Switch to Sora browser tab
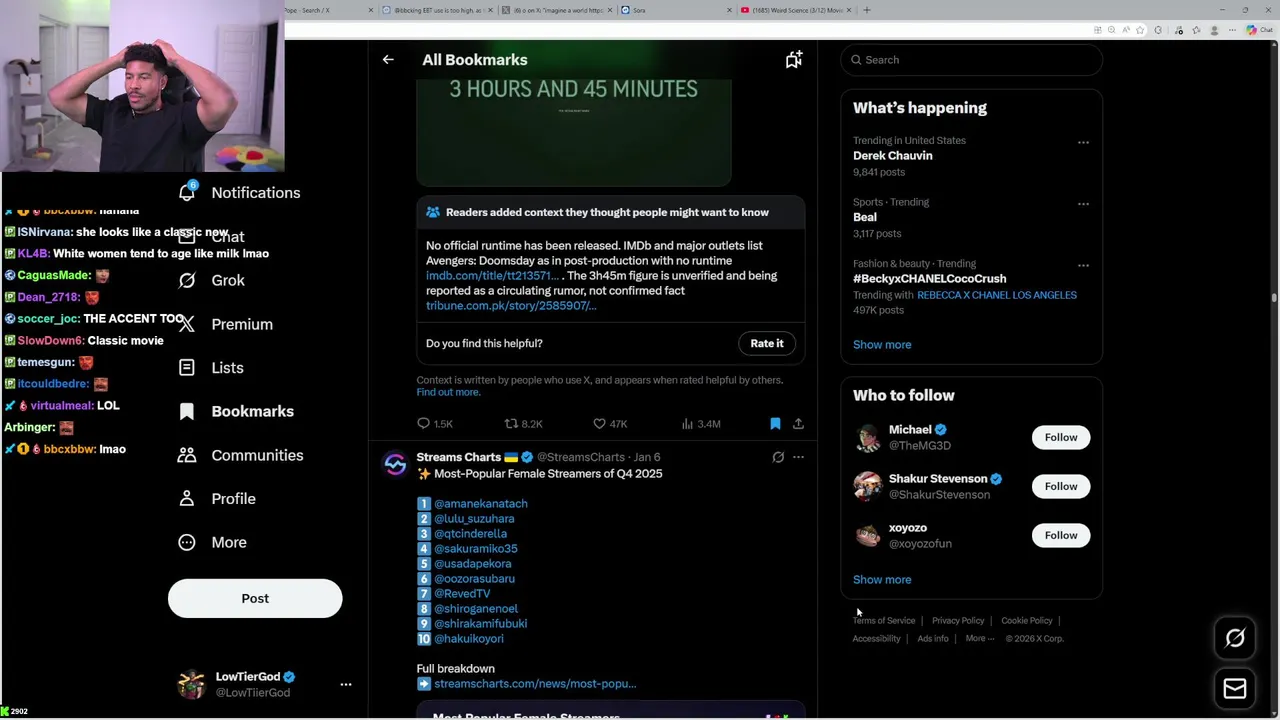This screenshot has width=1280, height=720. pyautogui.click(x=675, y=10)
